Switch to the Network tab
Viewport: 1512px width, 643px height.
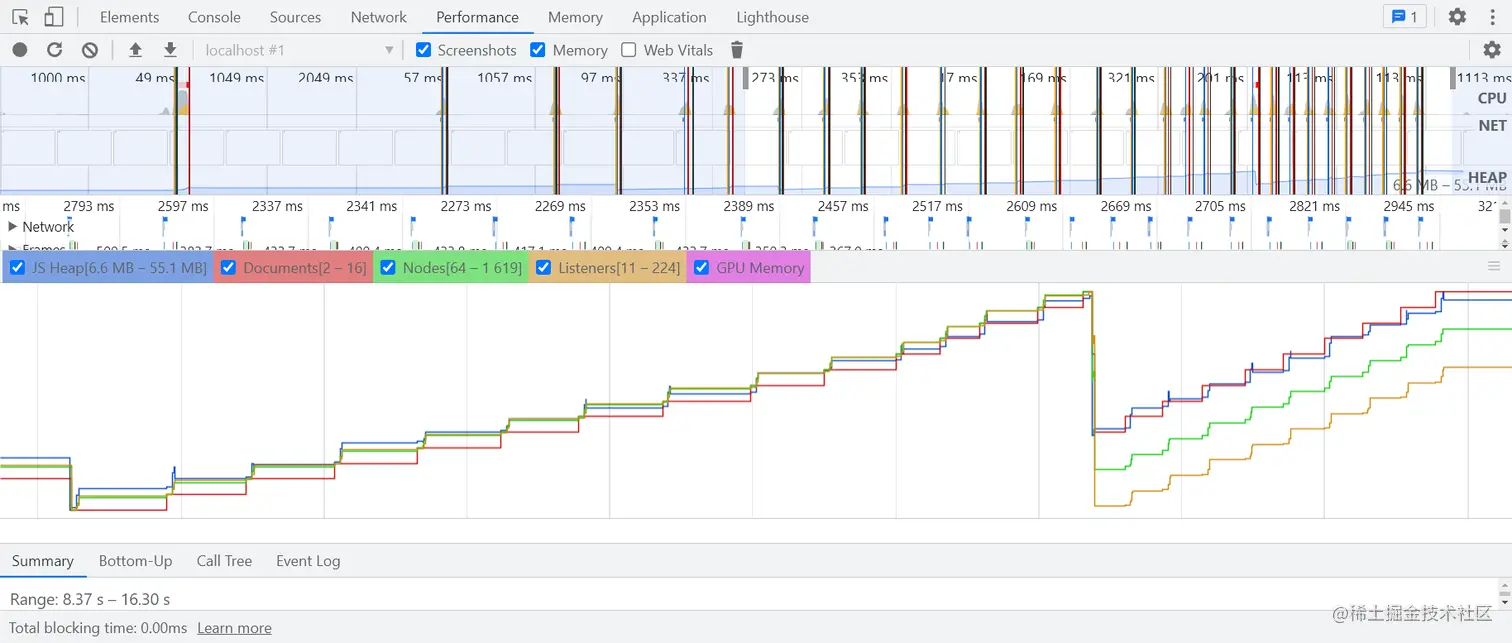point(378,17)
